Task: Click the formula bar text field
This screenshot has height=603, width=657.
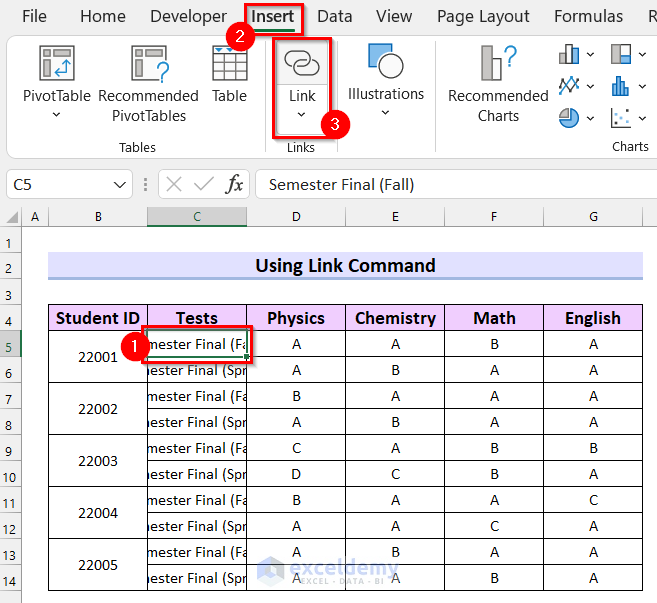Action: pos(450,184)
